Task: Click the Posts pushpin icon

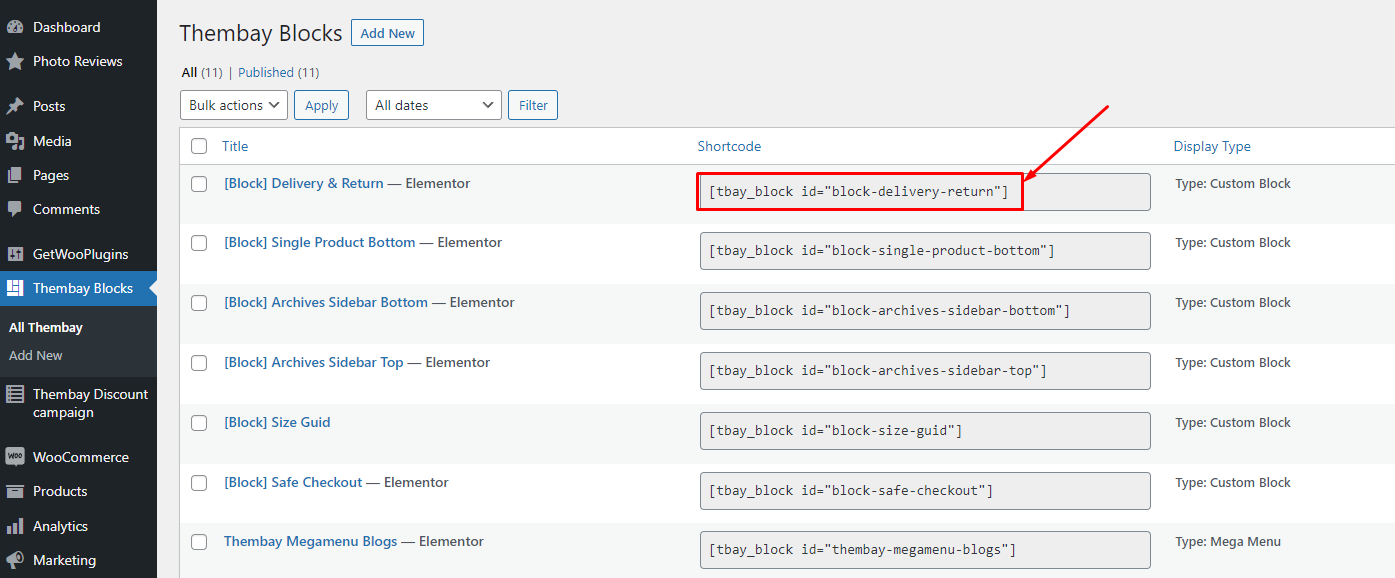Action: point(15,106)
